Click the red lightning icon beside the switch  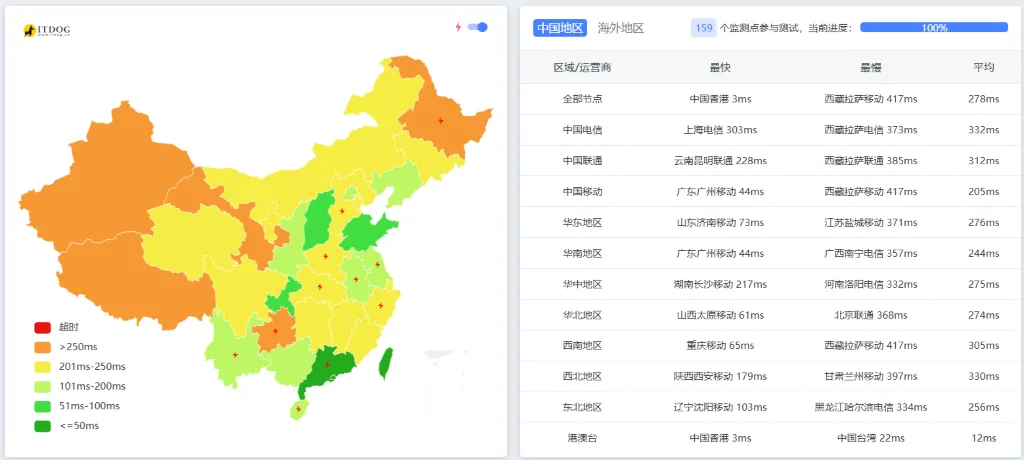click(x=458, y=27)
